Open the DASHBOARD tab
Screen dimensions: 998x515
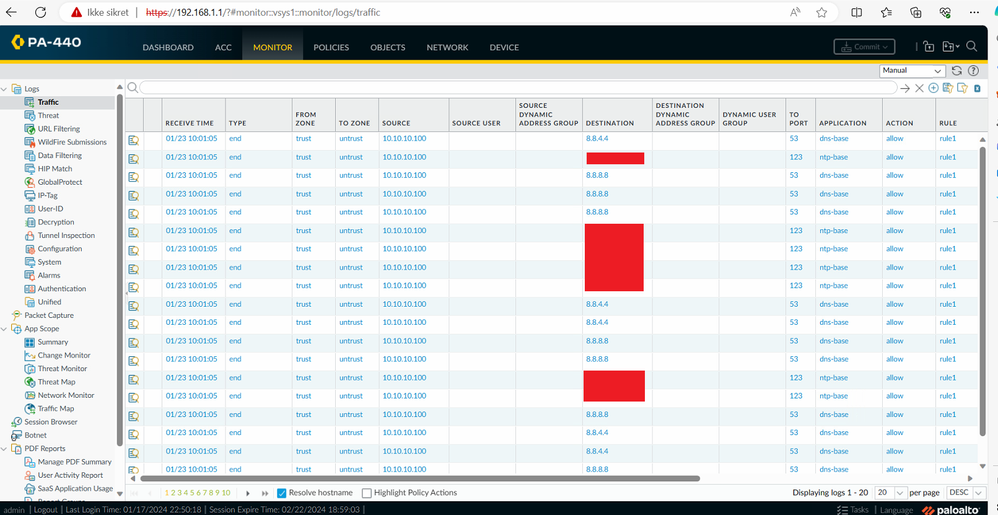168,47
